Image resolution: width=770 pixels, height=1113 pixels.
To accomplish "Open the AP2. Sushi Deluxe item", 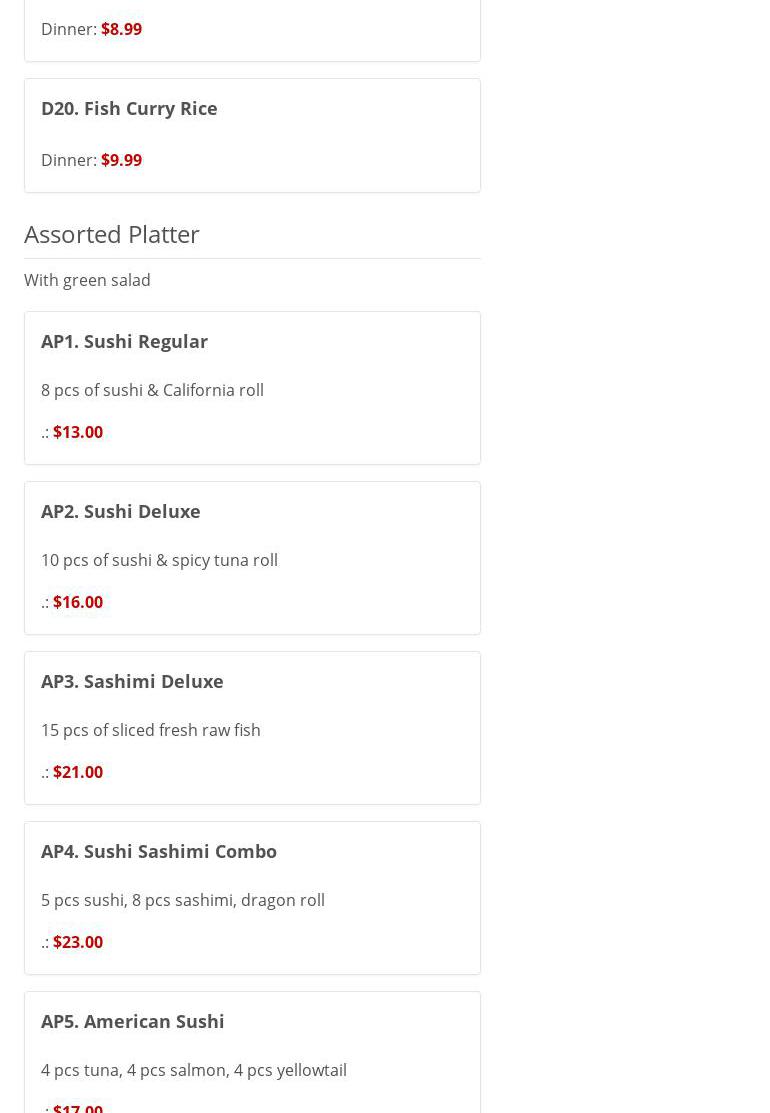I will (x=120, y=511).
